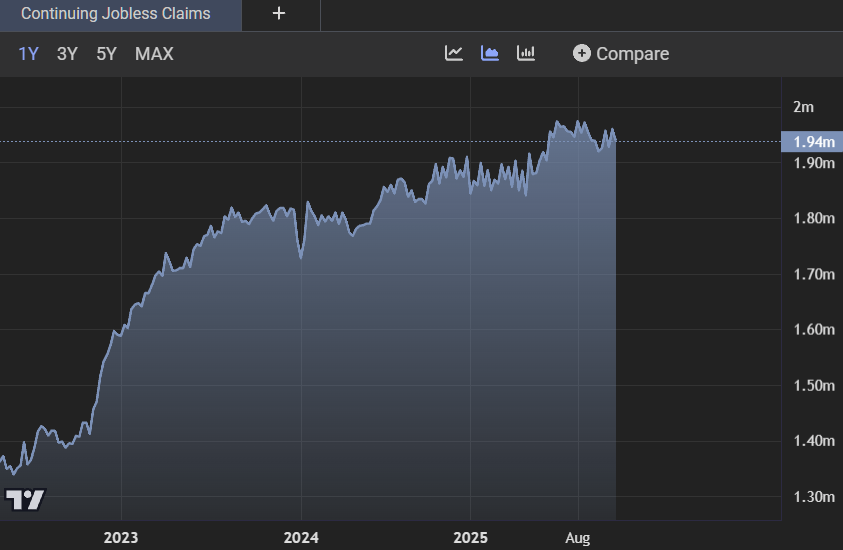Open the Continuing Jobless Claims tab
Image resolution: width=843 pixels, height=550 pixels.
coord(116,14)
